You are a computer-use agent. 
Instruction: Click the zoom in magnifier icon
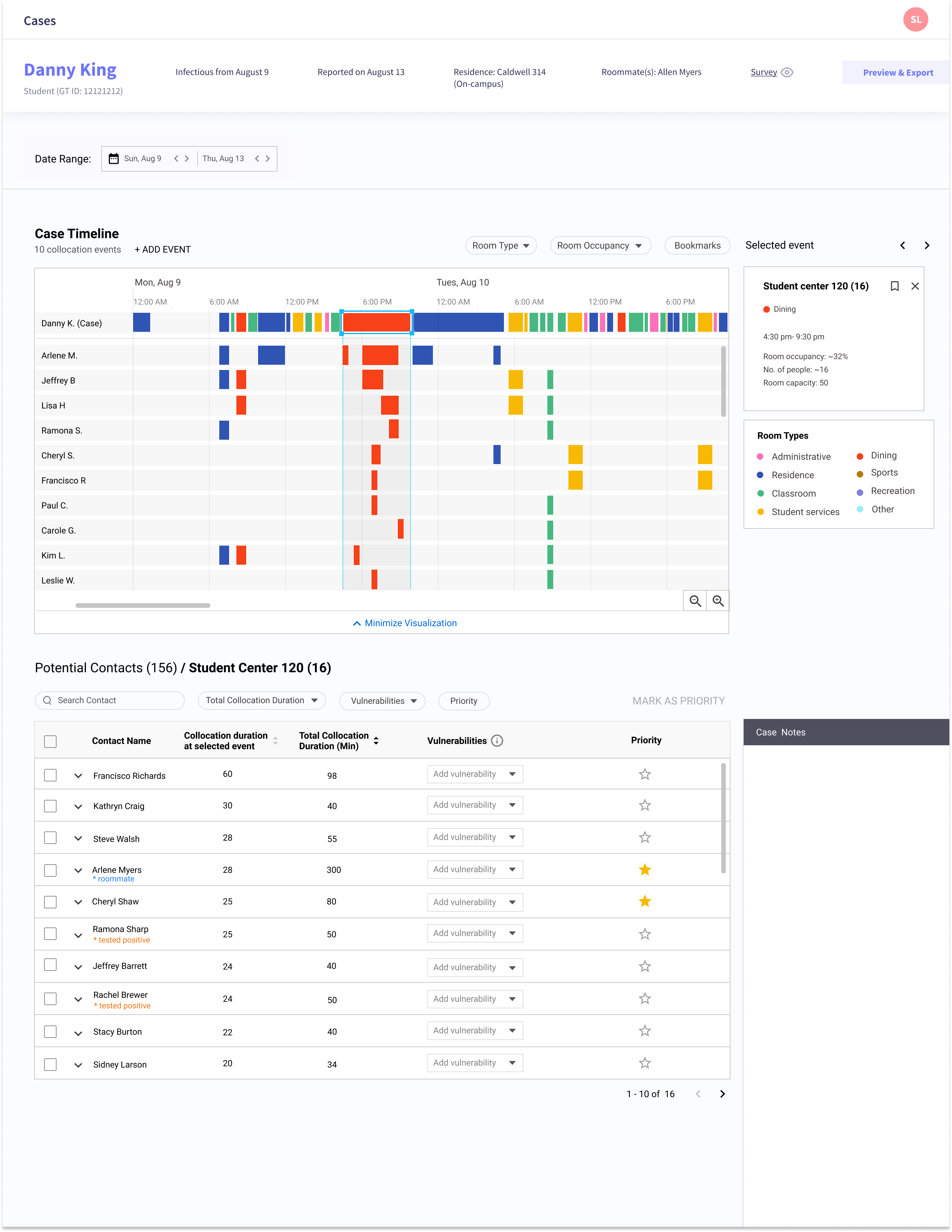point(718,601)
